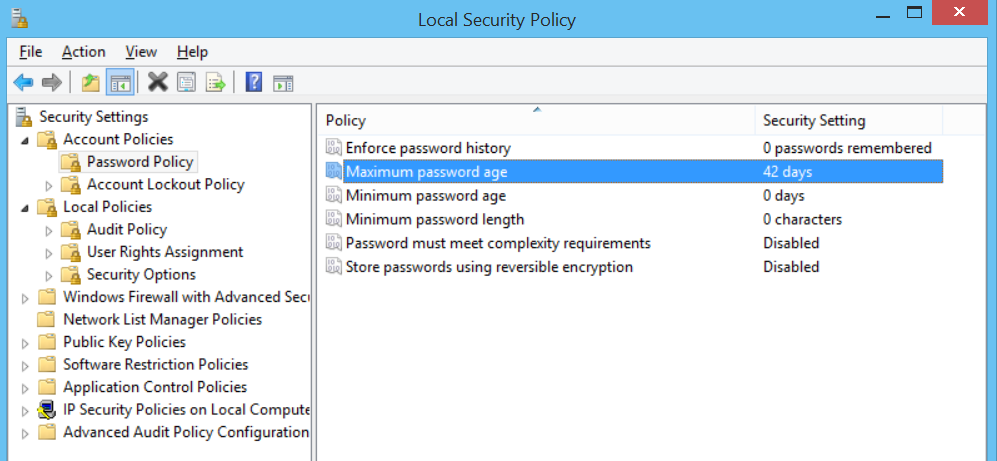Click the Export List toolbar icon
This screenshot has height=461, width=997.
click(215, 82)
